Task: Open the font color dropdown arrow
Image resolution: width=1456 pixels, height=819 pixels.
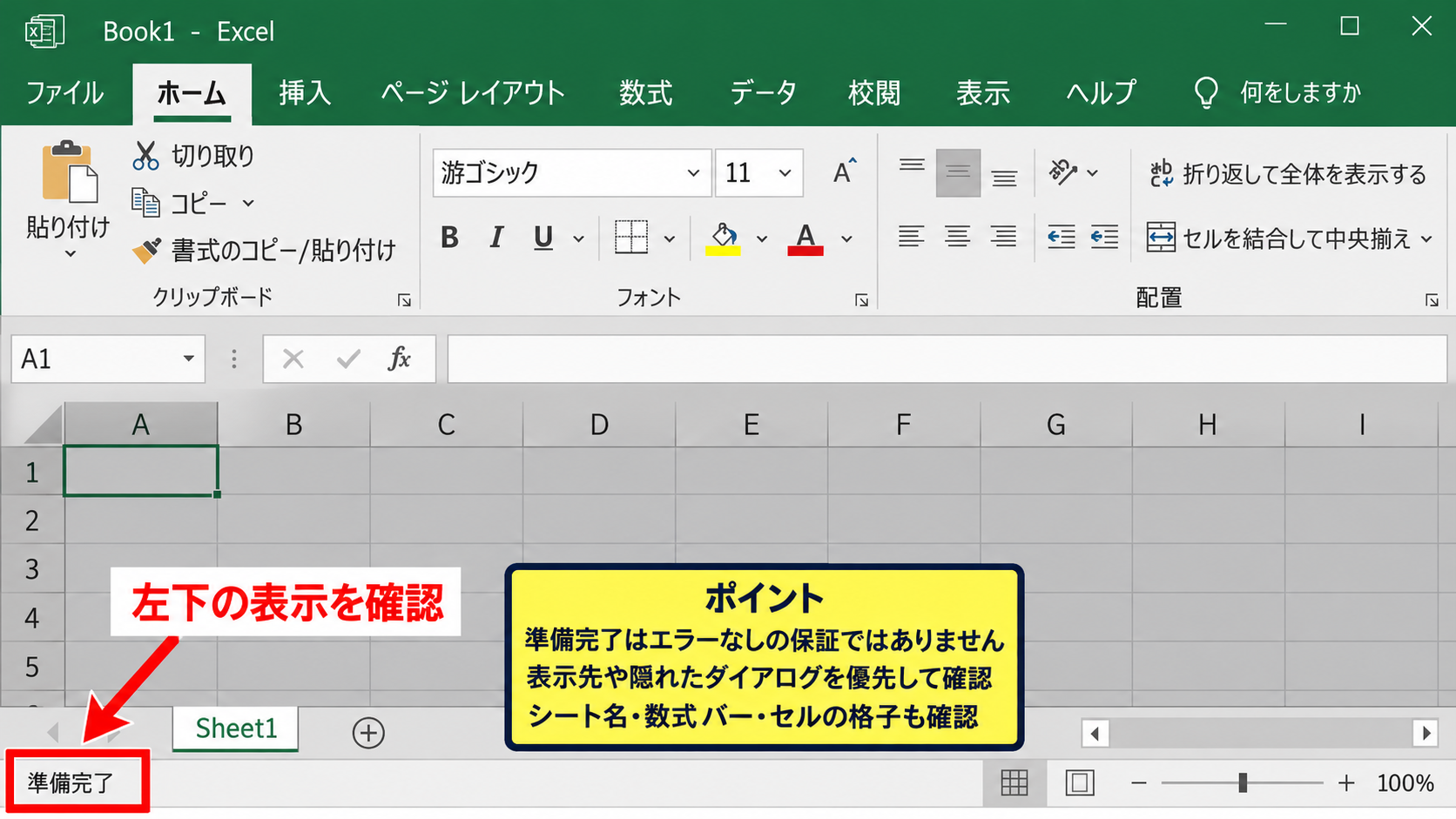Action: (846, 238)
